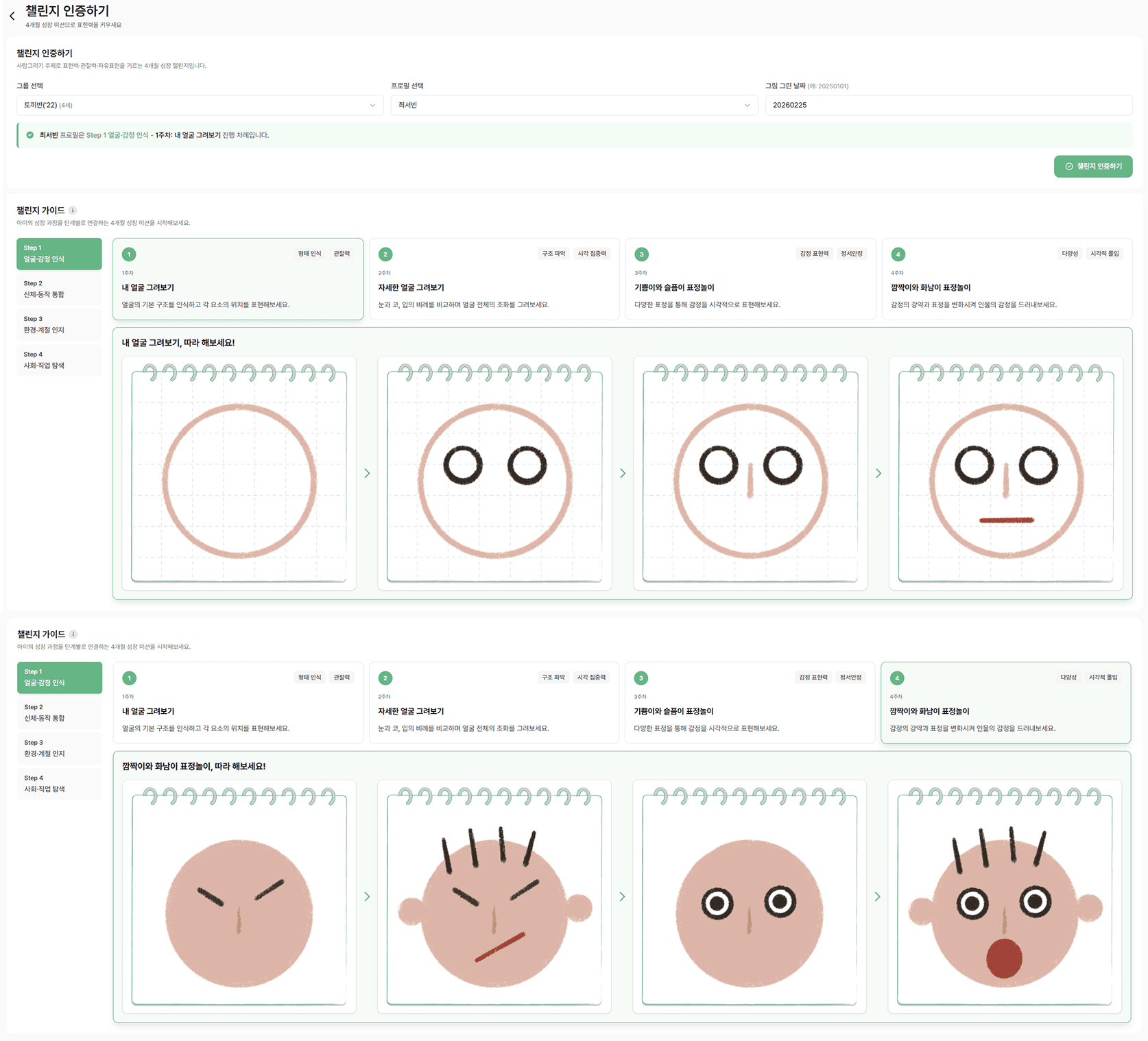Click arrow right after the hairless angry face

[x=367, y=896]
